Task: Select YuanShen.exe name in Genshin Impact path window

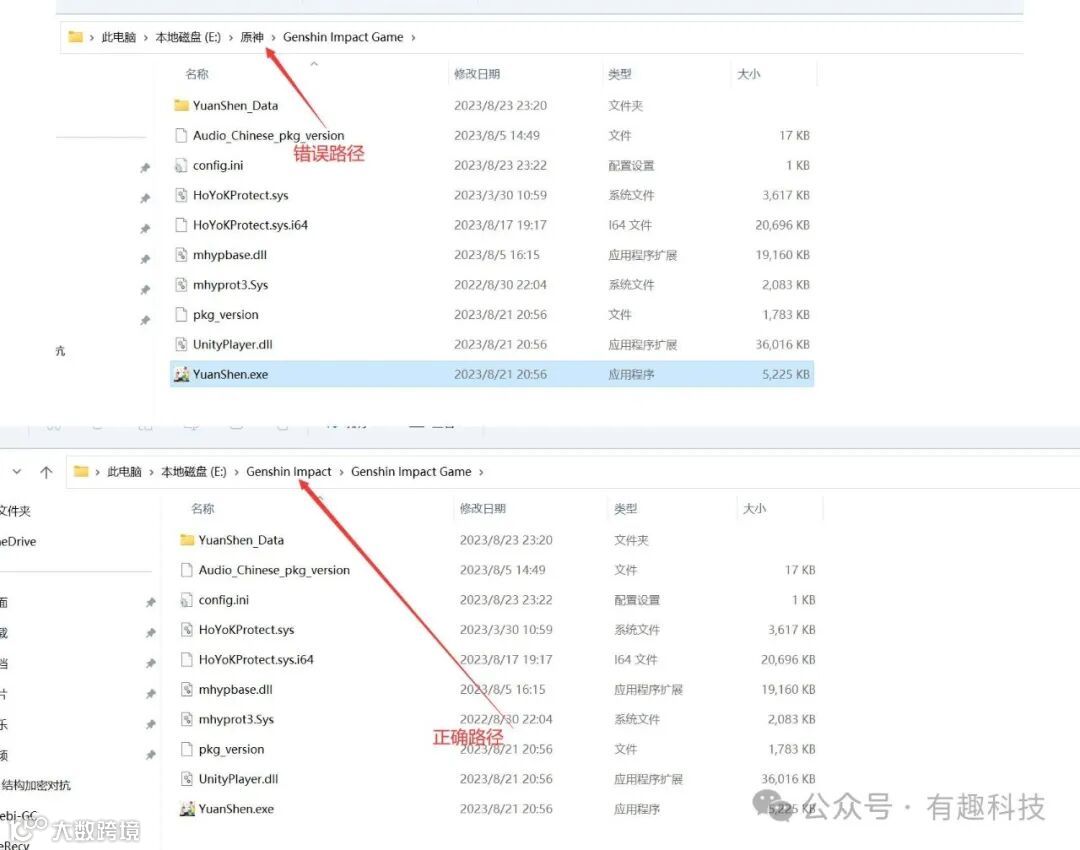Action: coord(236,809)
